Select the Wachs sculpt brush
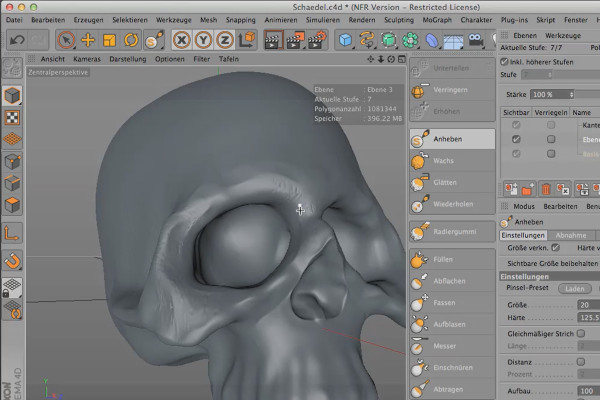This screenshot has height=400, width=600. pos(452,161)
